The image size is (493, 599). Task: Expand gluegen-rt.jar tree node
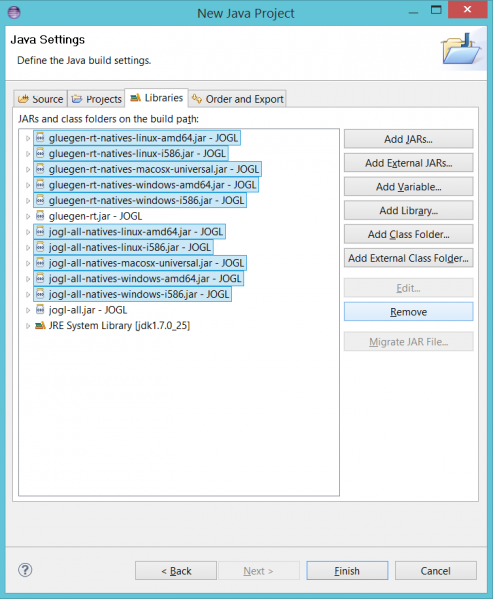point(28,217)
